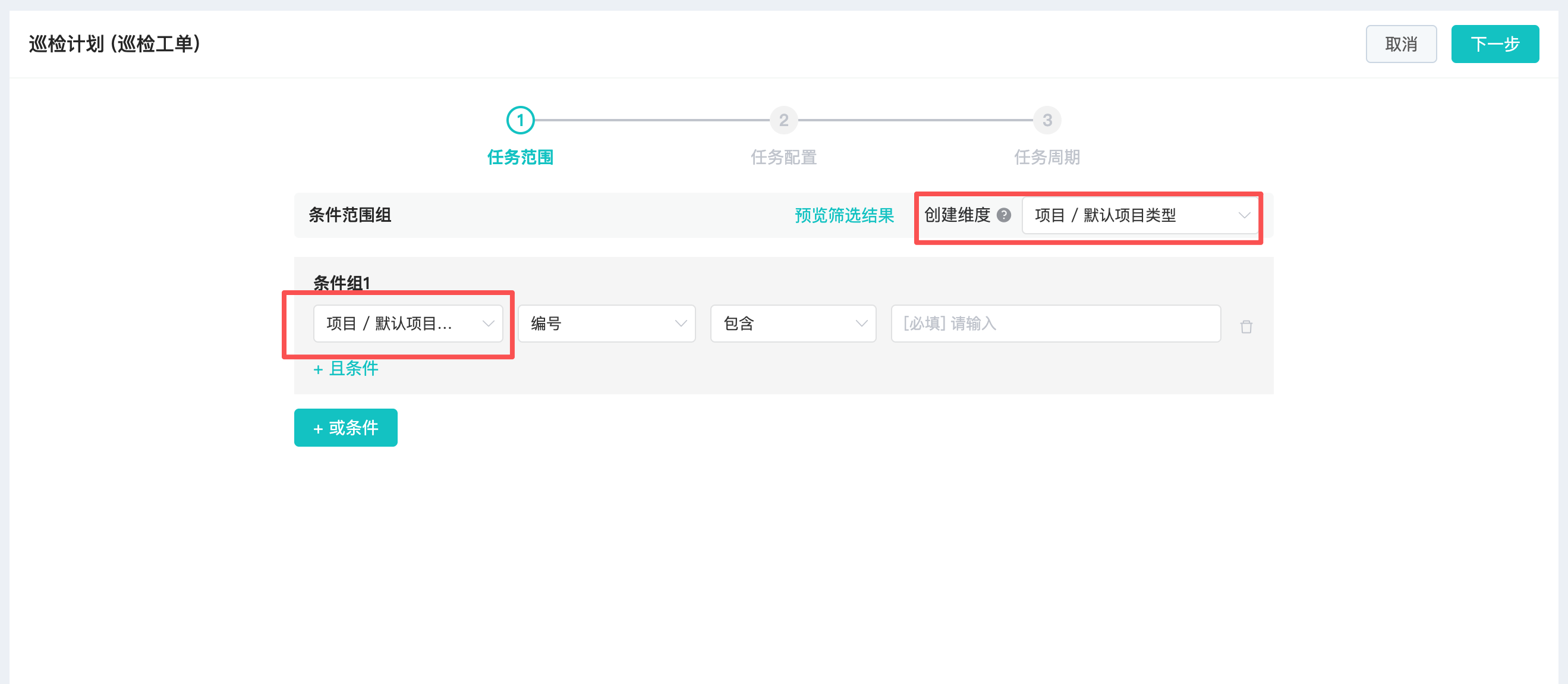
Task: Click the trash icon to delete condition row
Action: tap(1246, 327)
